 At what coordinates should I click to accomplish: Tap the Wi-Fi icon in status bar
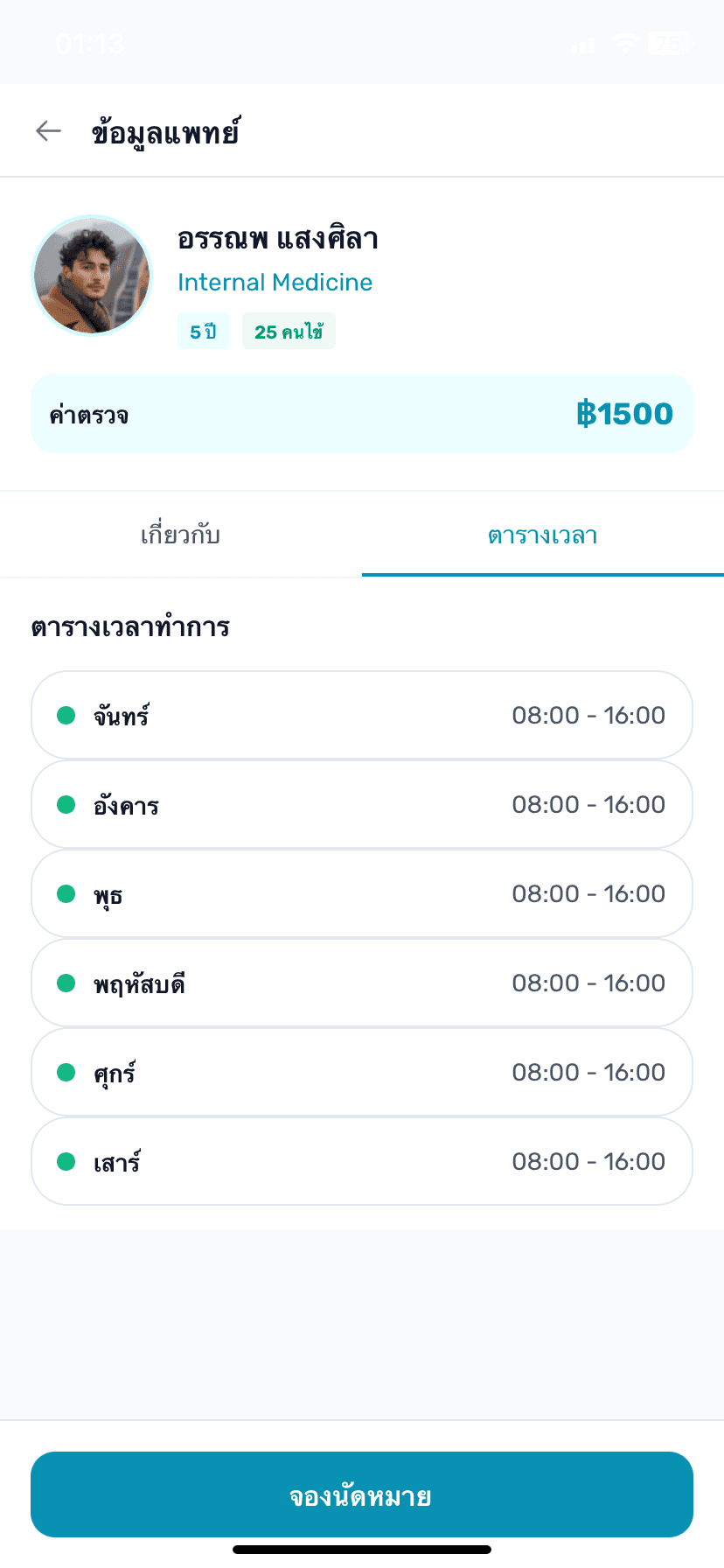625,43
